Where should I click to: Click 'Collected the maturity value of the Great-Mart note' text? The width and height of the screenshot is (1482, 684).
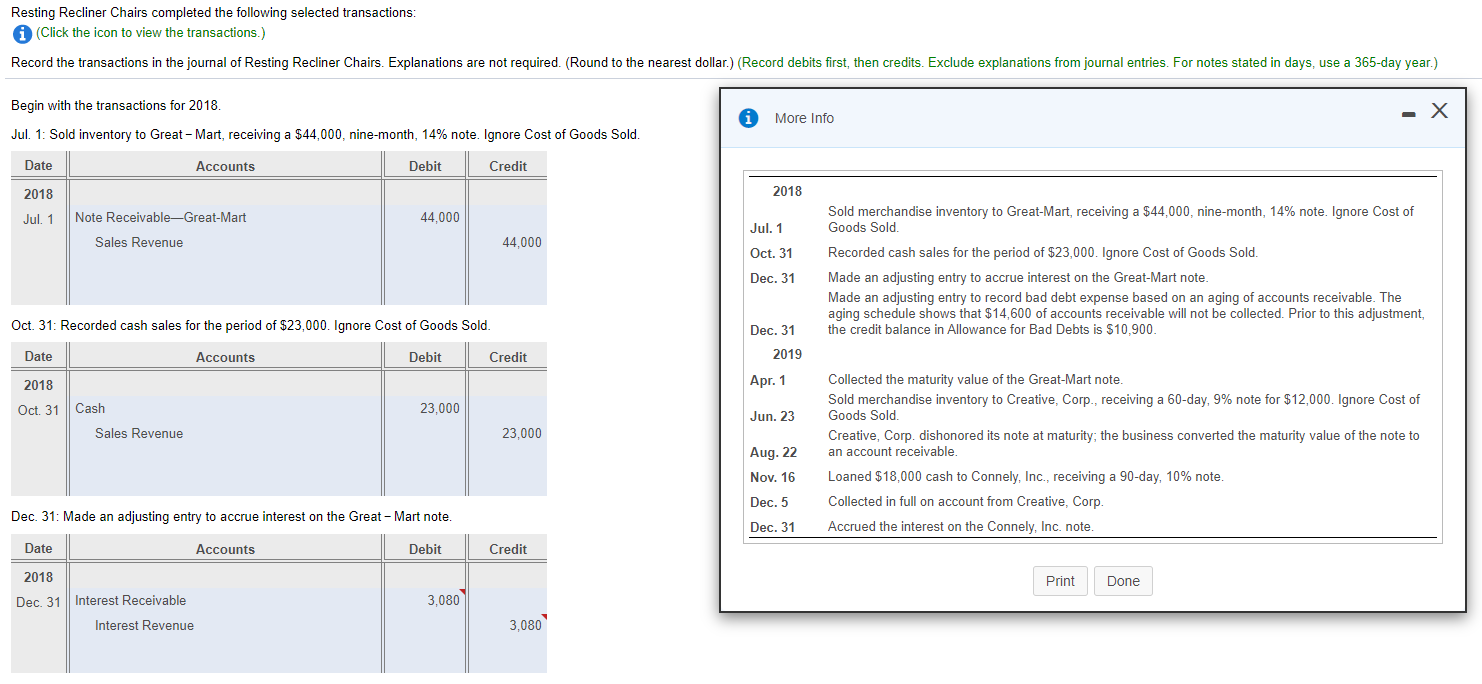coord(975,379)
